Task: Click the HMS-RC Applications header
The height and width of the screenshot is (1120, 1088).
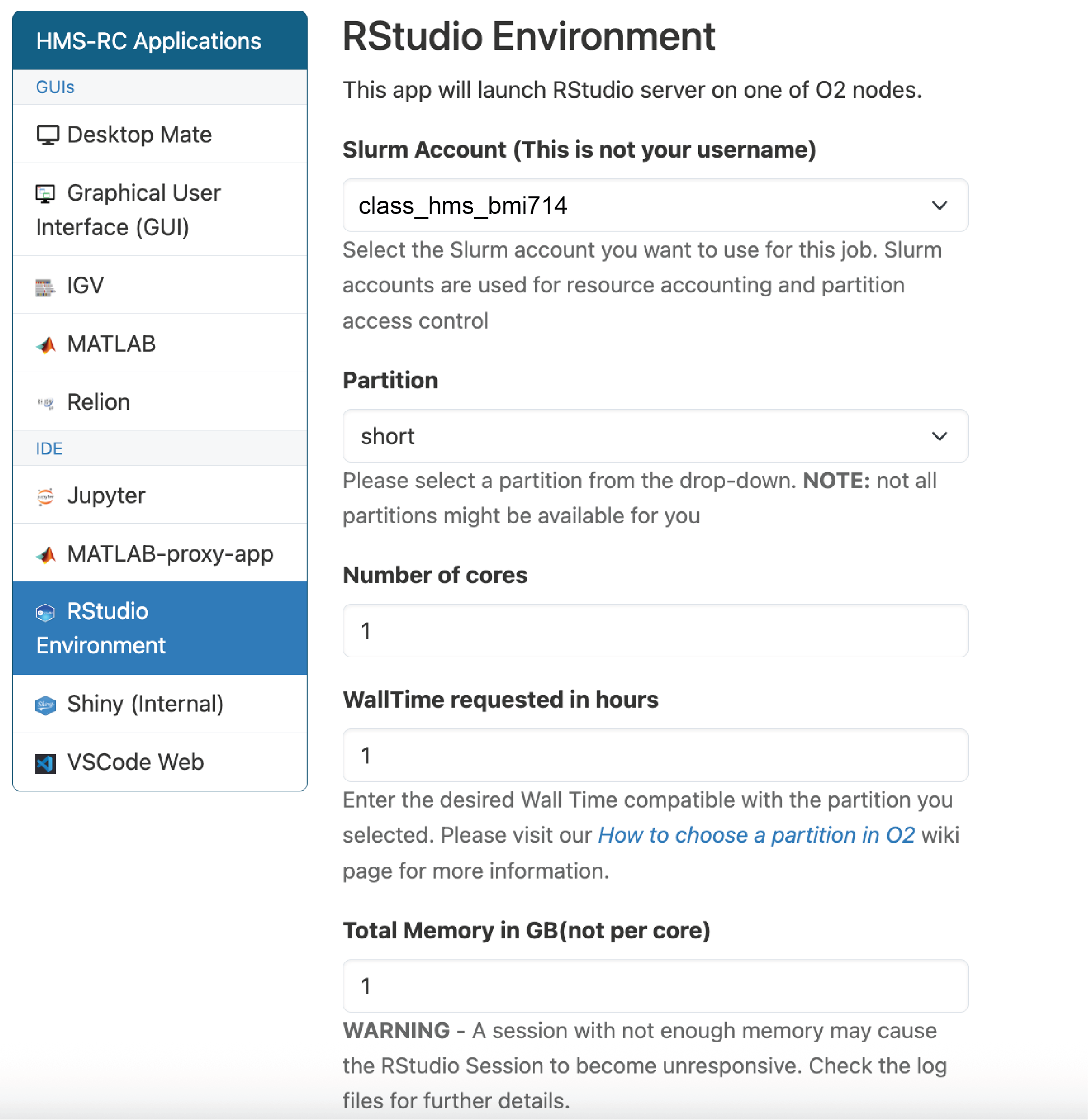Action: (x=148, y=41)
